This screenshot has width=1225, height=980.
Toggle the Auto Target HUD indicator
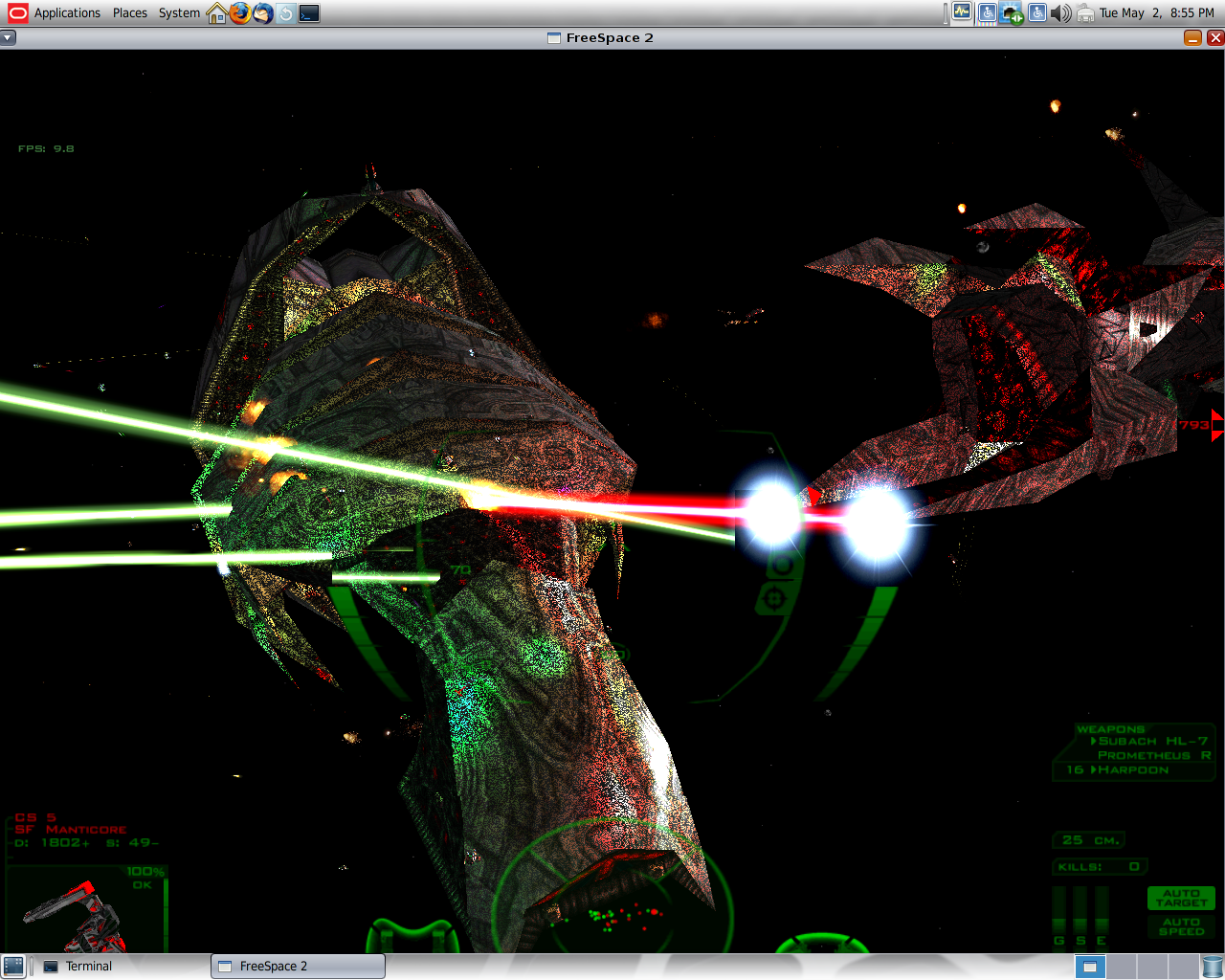1181,898
